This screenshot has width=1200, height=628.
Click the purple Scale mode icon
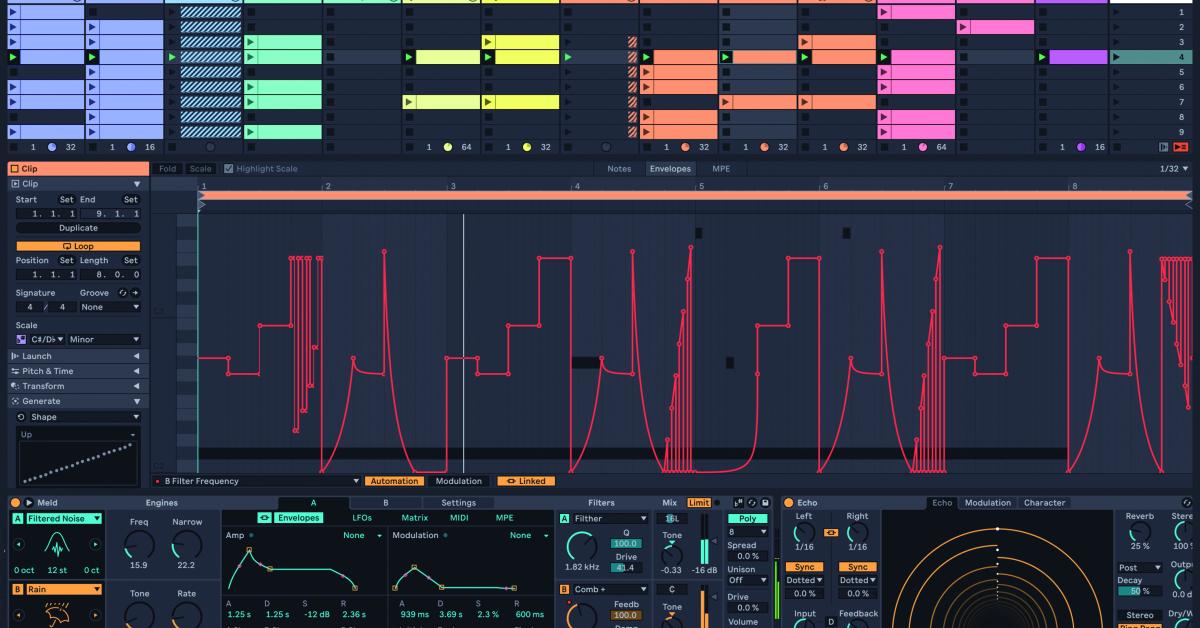click(x=21, y=340)
